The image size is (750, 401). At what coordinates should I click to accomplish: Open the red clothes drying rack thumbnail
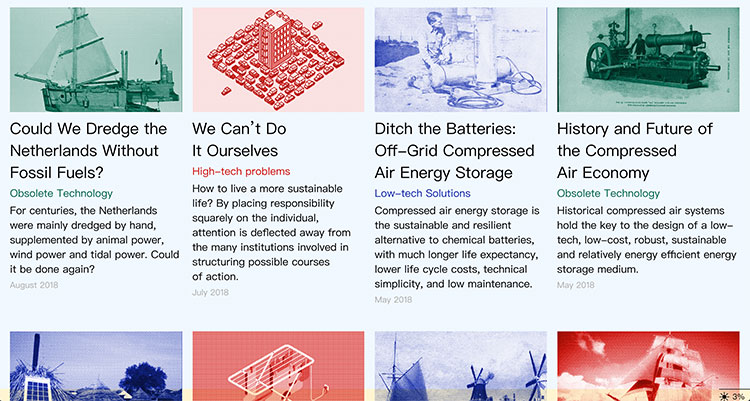278,366
